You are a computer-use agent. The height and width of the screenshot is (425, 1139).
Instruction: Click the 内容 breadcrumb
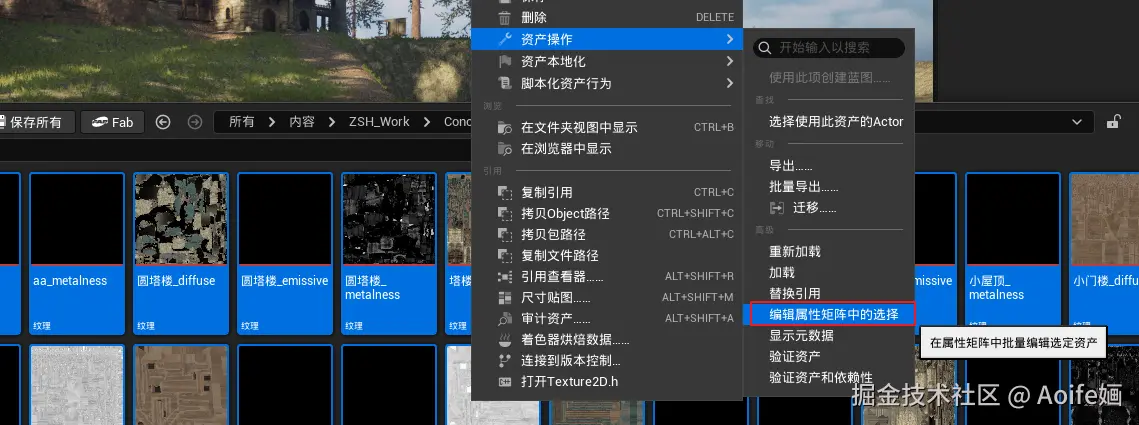[301, 122]
